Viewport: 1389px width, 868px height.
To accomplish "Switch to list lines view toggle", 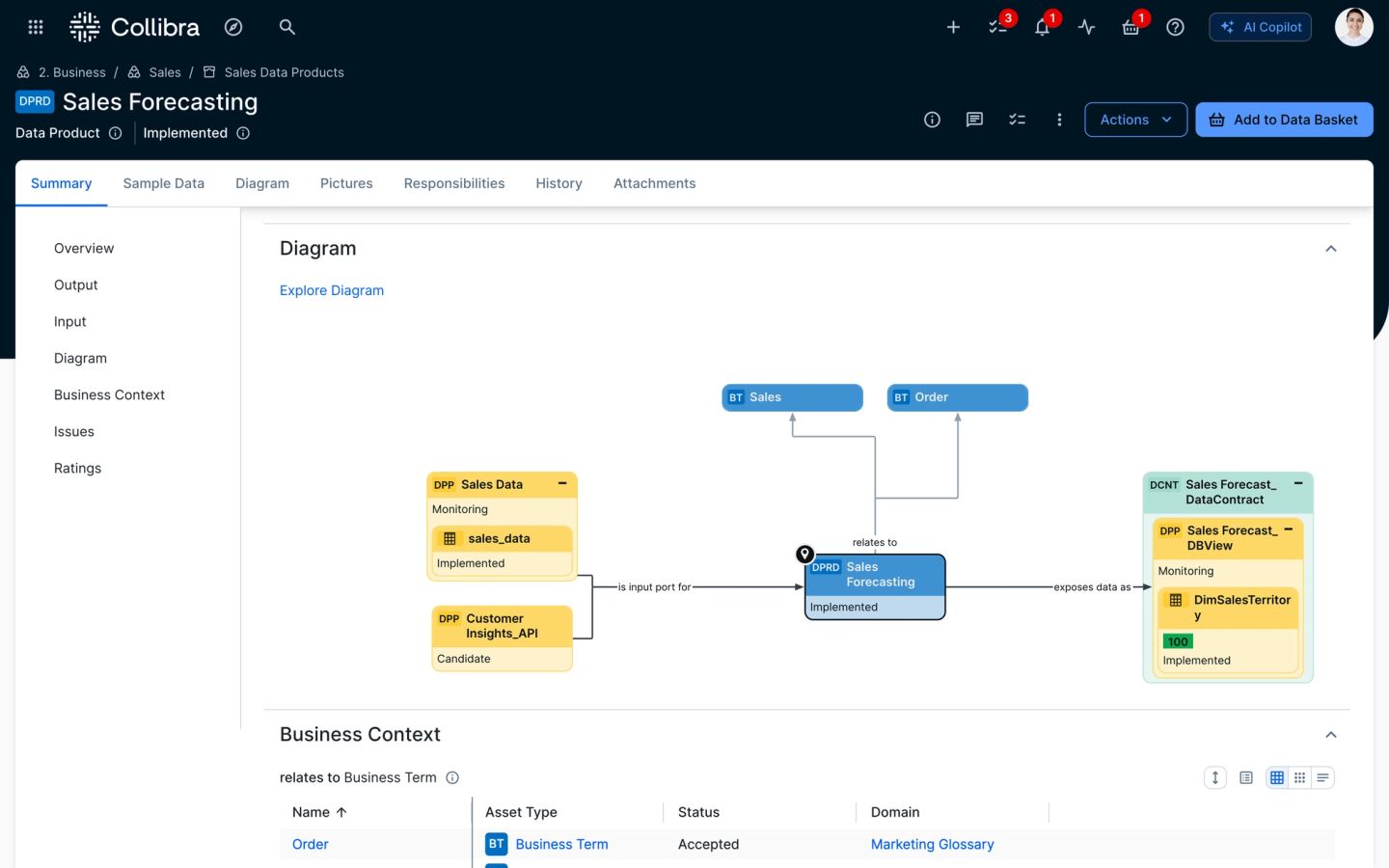I will (1323, 777).
